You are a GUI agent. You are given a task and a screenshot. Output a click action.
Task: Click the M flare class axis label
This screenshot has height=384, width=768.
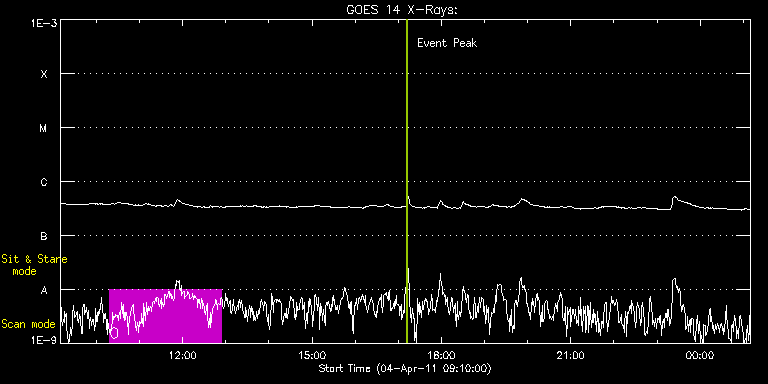pyautogui.click(x=45, y=128)
